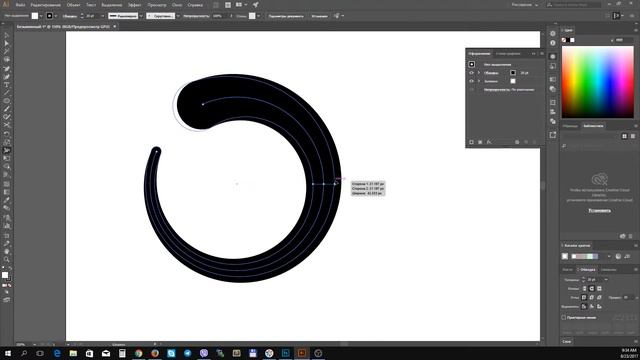Click the Установки button
640x360 pixels.
[x=320, y=16]
